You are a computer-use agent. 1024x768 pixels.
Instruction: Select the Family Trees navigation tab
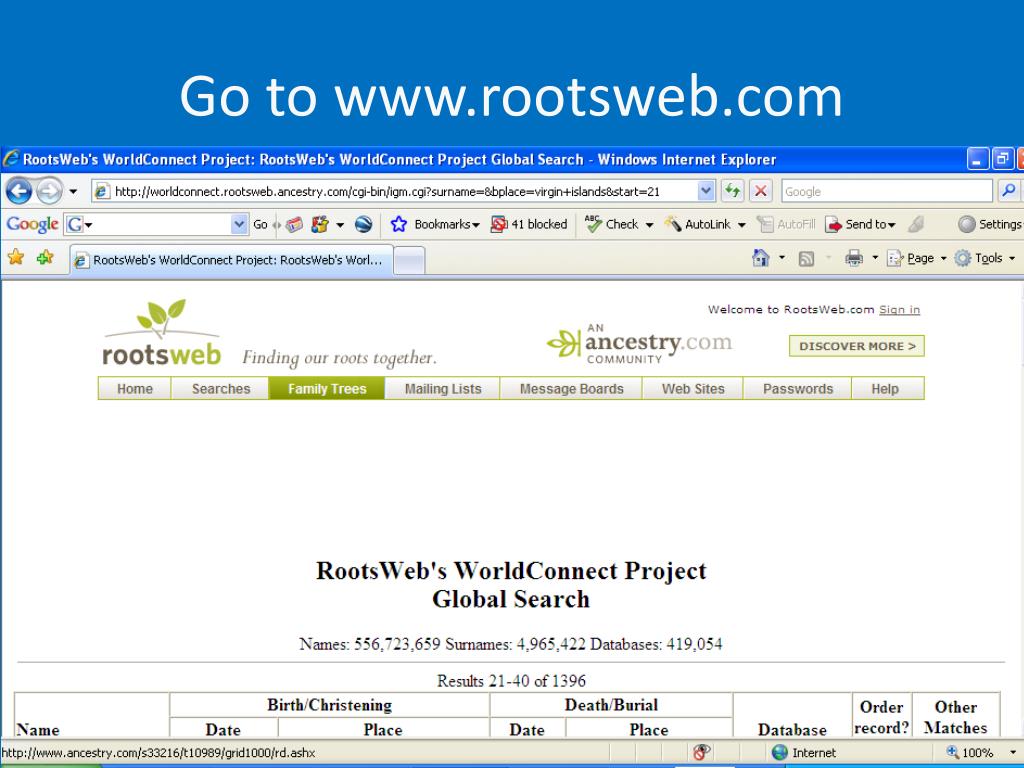(327, 389)
